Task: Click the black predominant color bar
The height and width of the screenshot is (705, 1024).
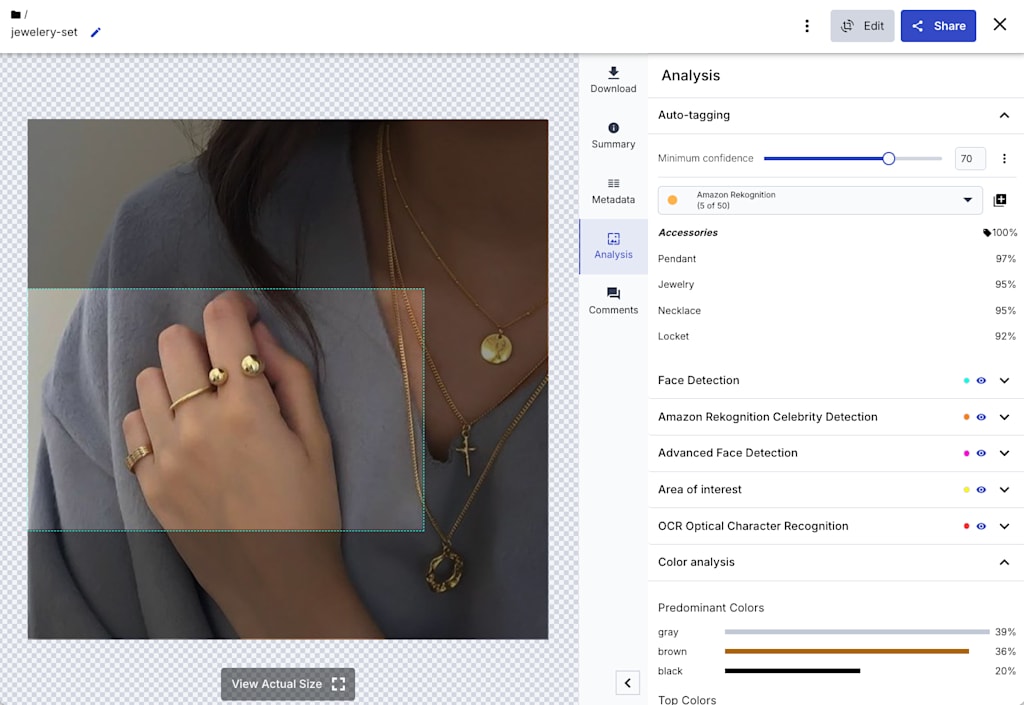Action: pos(792,670)
